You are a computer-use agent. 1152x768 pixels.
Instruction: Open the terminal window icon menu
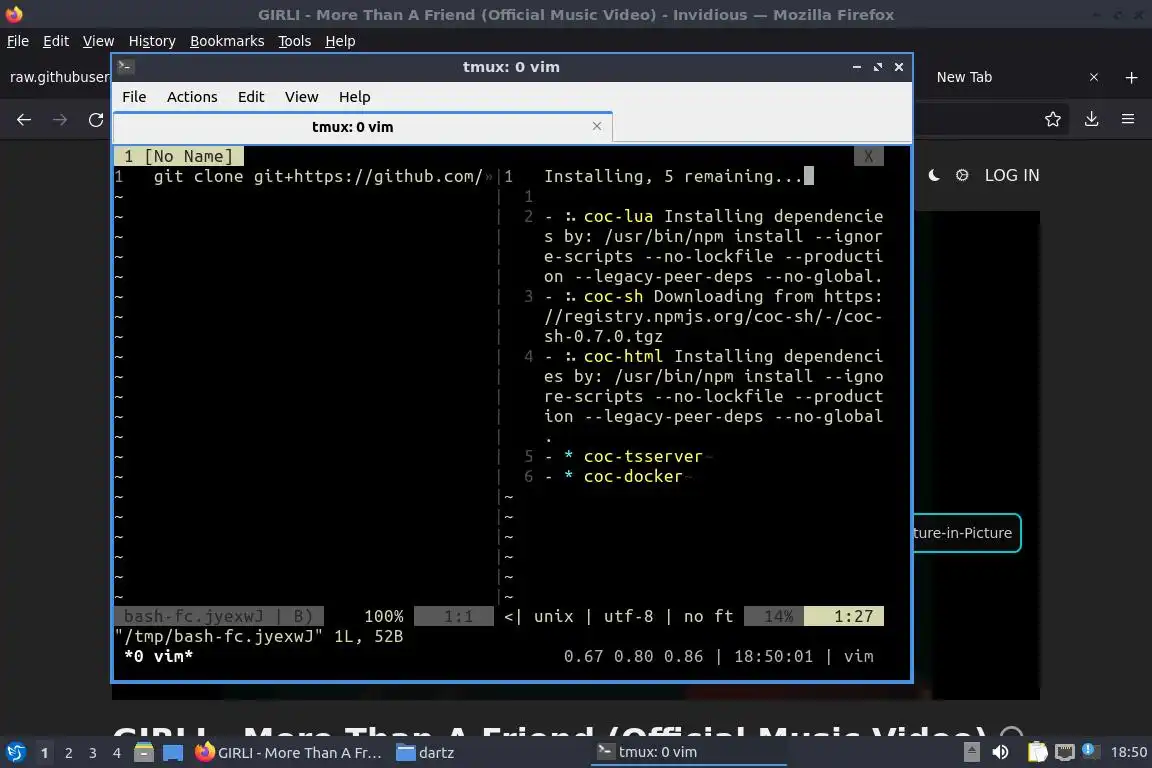(125, 67)
